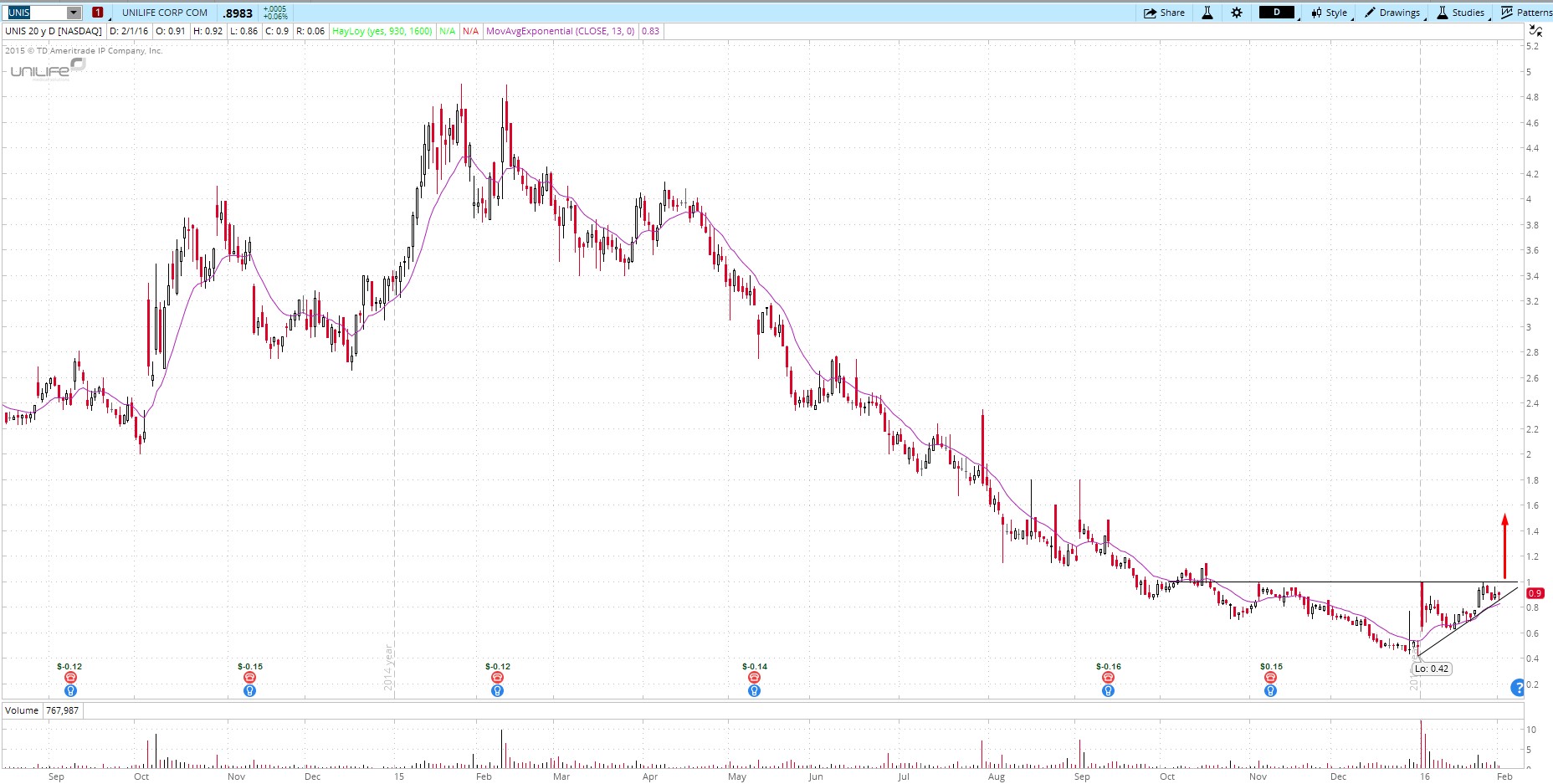This screenshot has width=1553, height=784.
Task: Click the open price 'O: 0.91'
Action: tap(171, 31)
